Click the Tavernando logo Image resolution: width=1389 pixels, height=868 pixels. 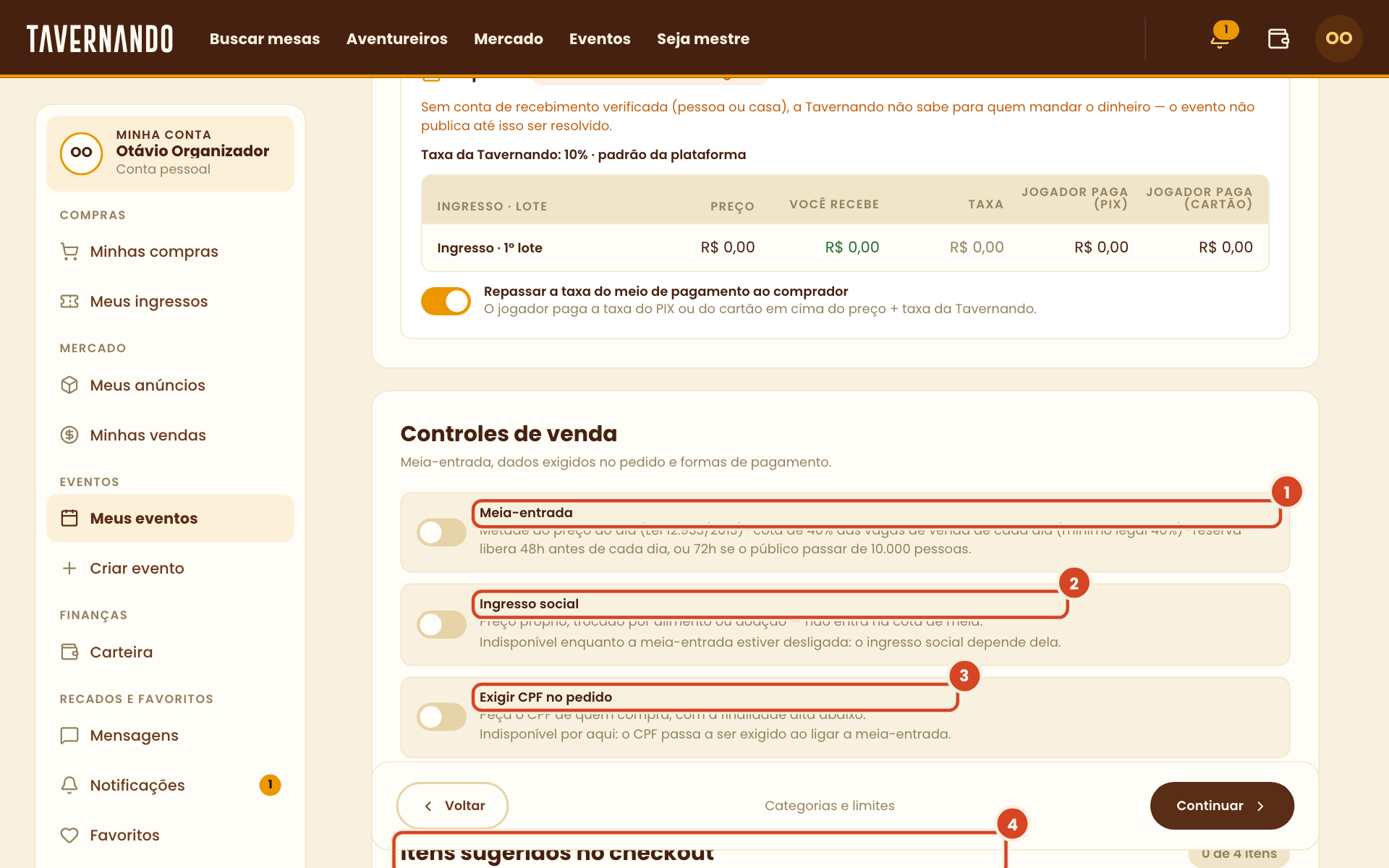click(100, 39)
